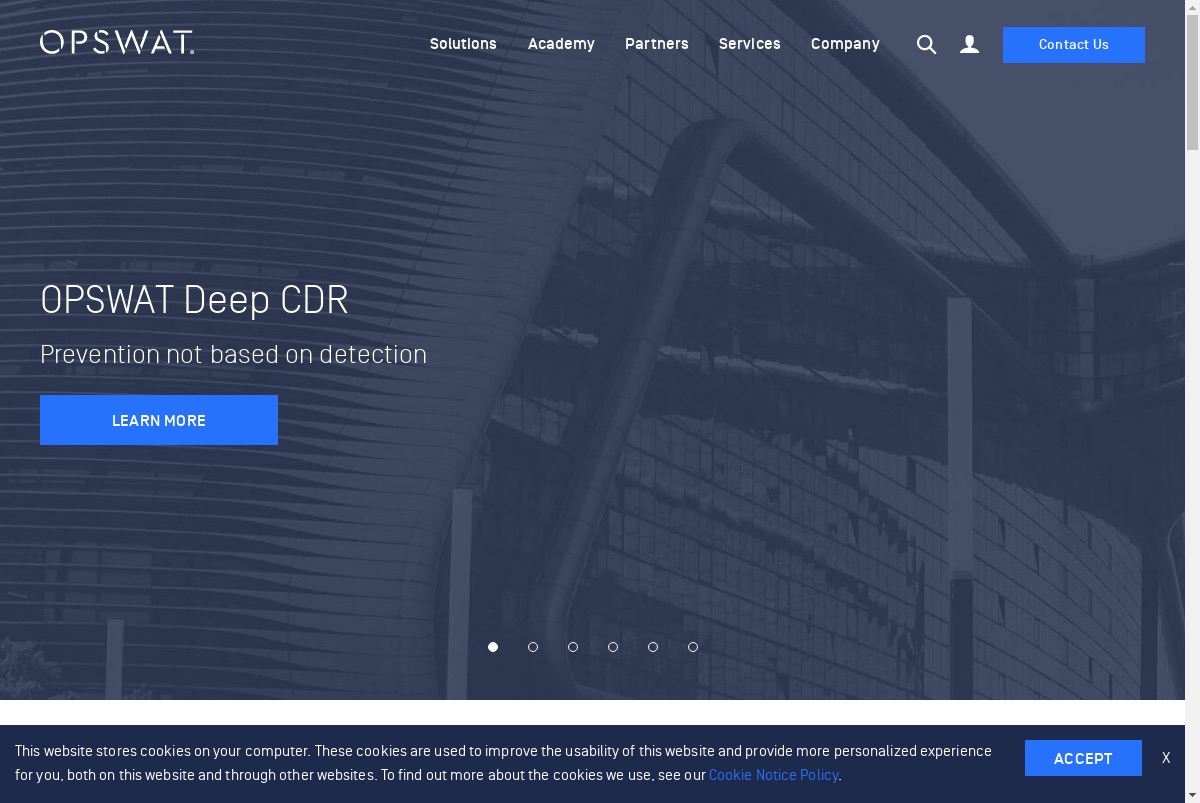Click the page vertical scrollbar thumb
This screenshot has width=1200, height=803.
click(1192, 84)
